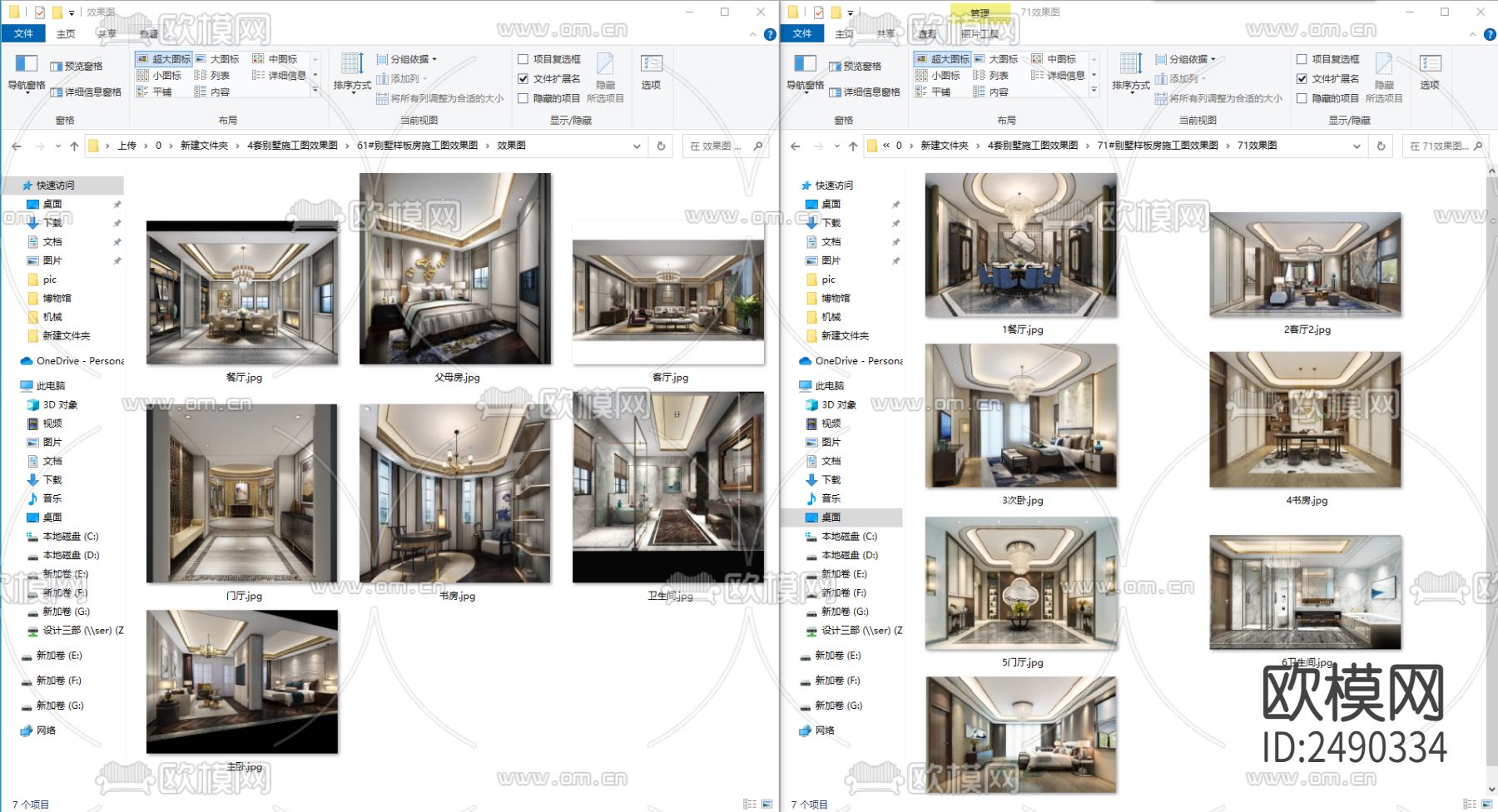Switch to large thumbnails via right window status bar
This screenshot has width=1498, height=812.
[x=1486, y=805]
